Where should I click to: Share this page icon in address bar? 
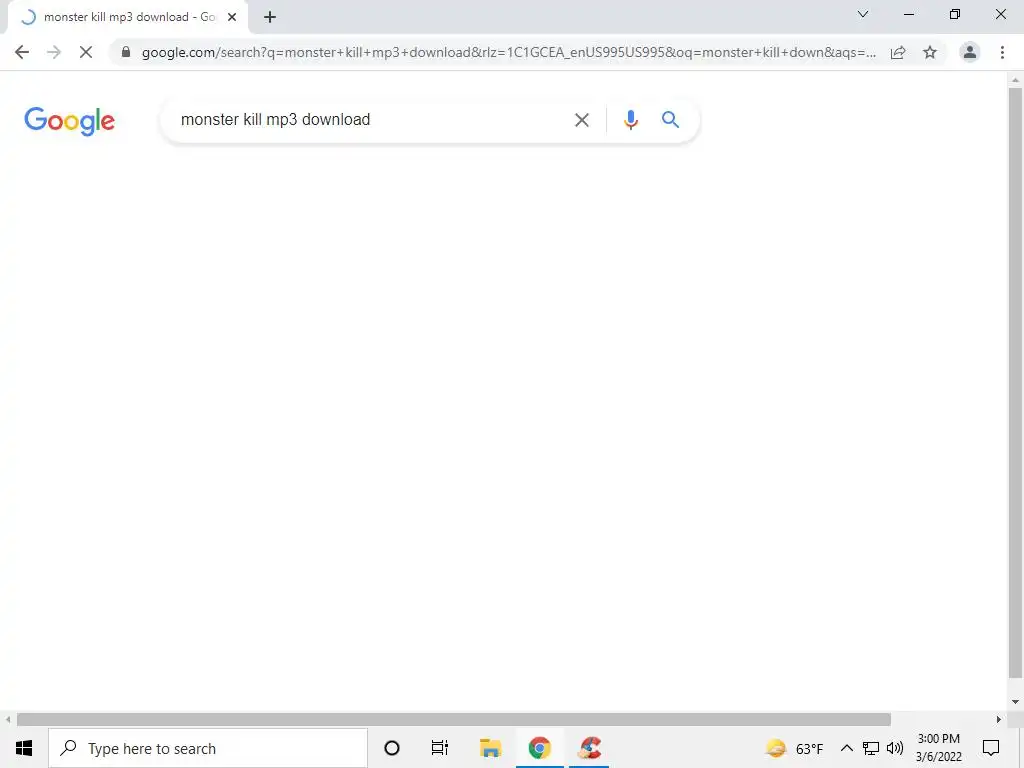point(898,52)
